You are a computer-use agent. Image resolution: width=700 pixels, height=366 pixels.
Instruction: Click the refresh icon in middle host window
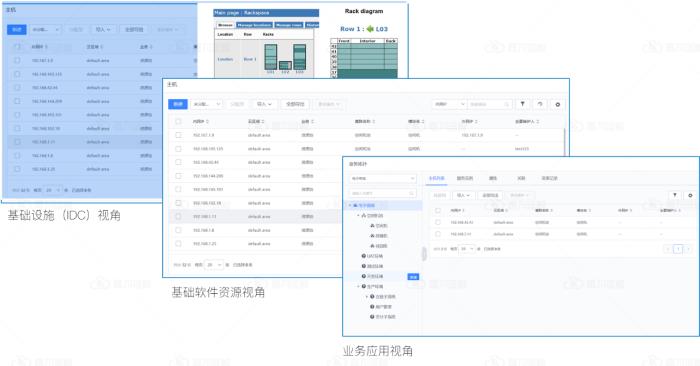tap(540, 104)
